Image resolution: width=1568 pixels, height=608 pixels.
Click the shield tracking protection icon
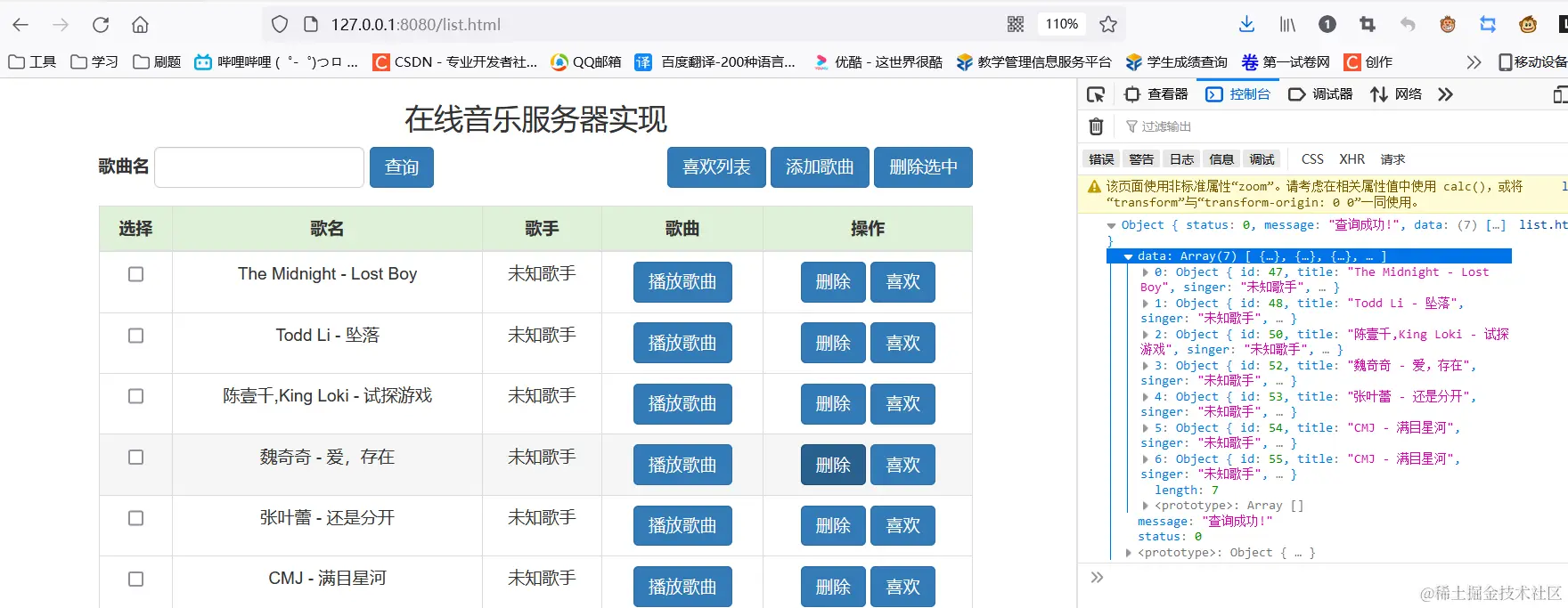(280, 25)
